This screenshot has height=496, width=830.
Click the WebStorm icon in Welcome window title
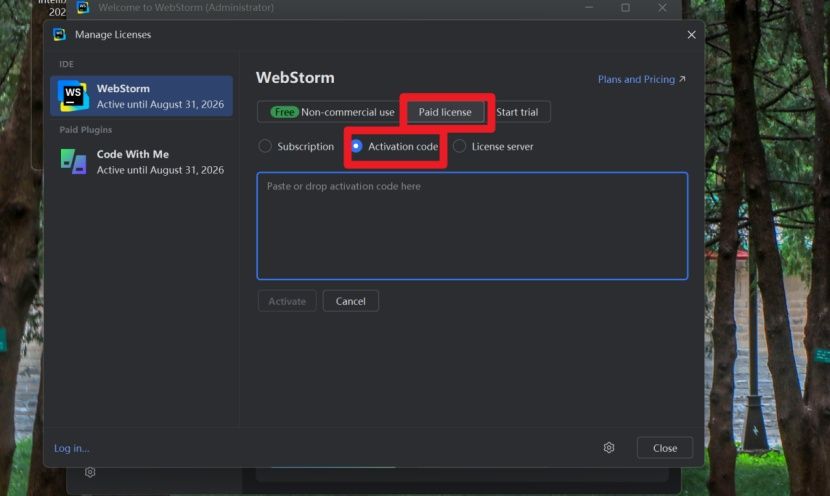click(83, 7)
